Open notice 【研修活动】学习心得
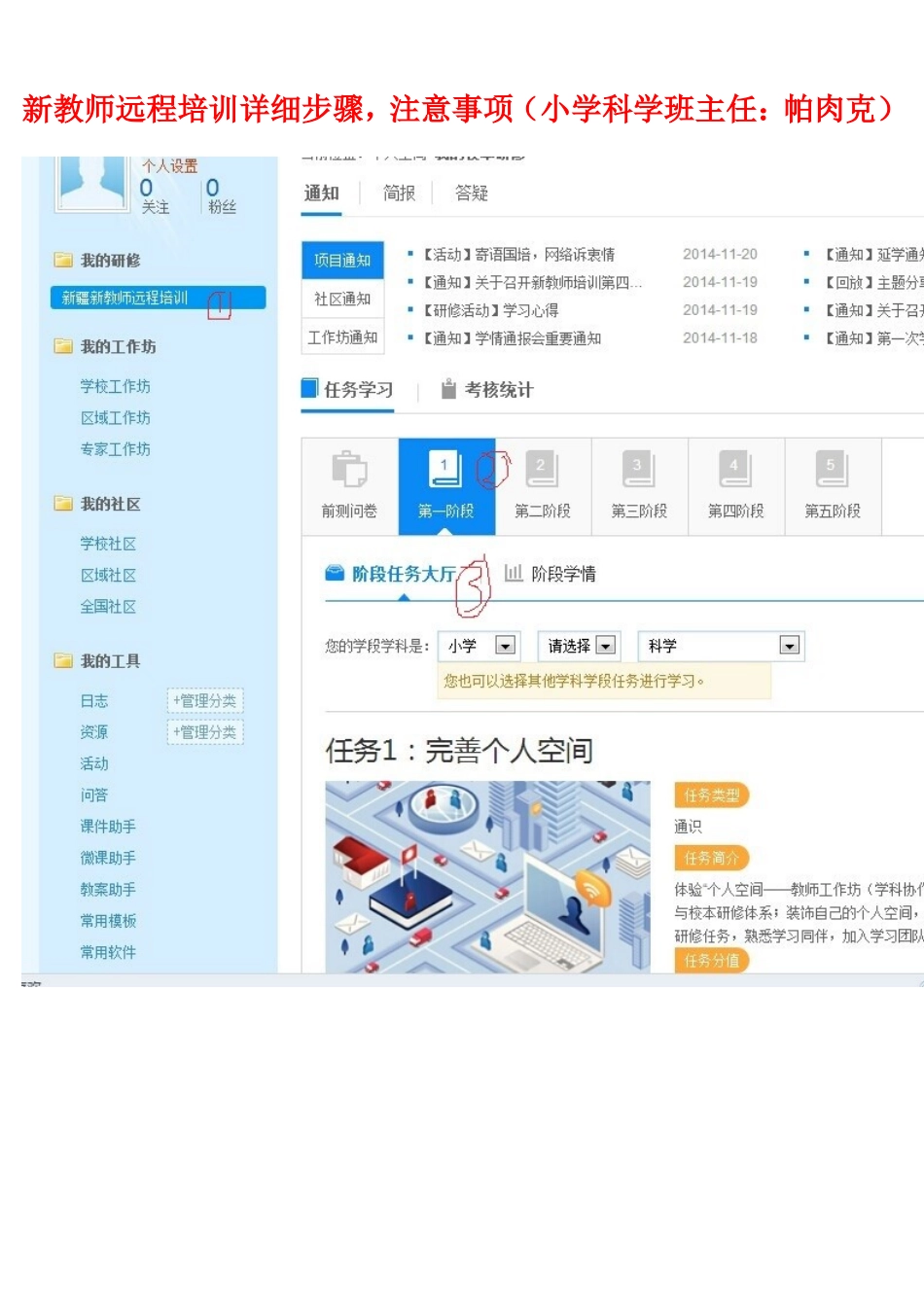Screen dimensions: 924x1307 (x=490, y=310)
